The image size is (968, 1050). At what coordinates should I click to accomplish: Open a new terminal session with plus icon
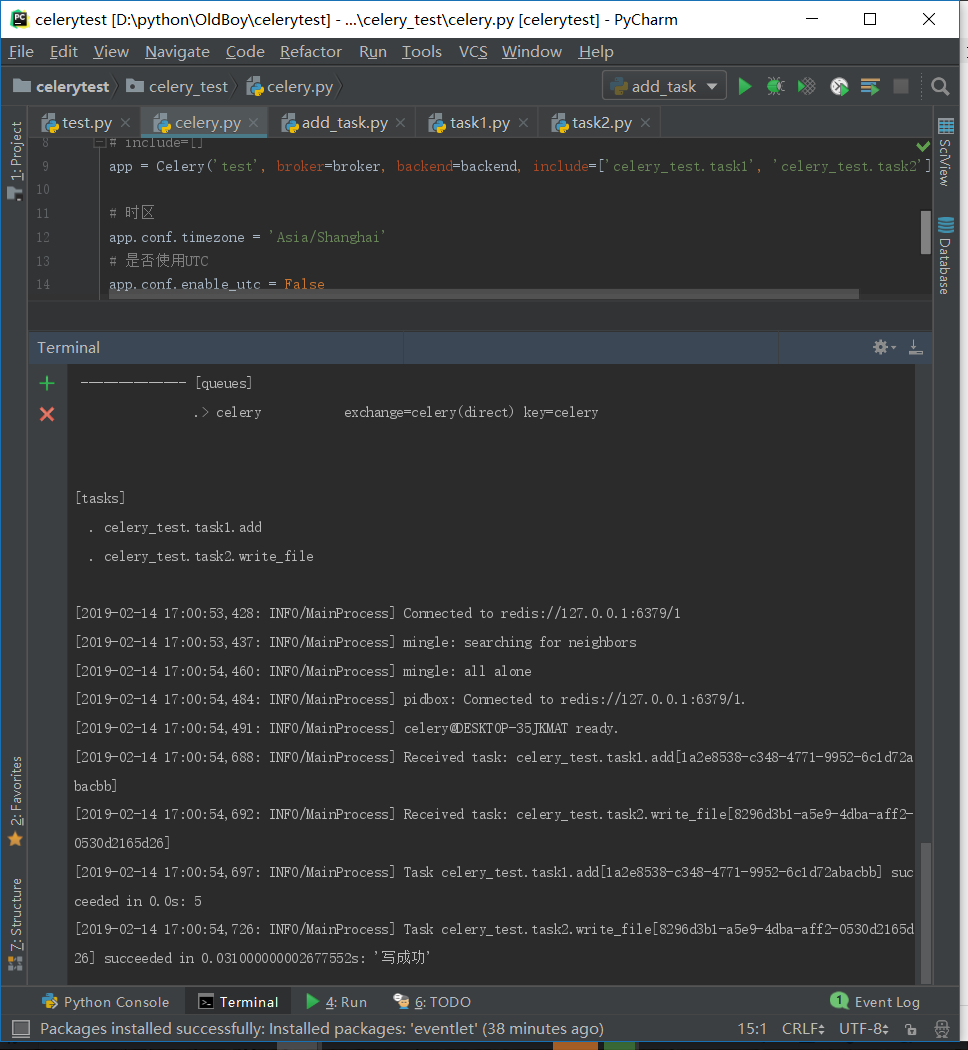click(47, 383)
